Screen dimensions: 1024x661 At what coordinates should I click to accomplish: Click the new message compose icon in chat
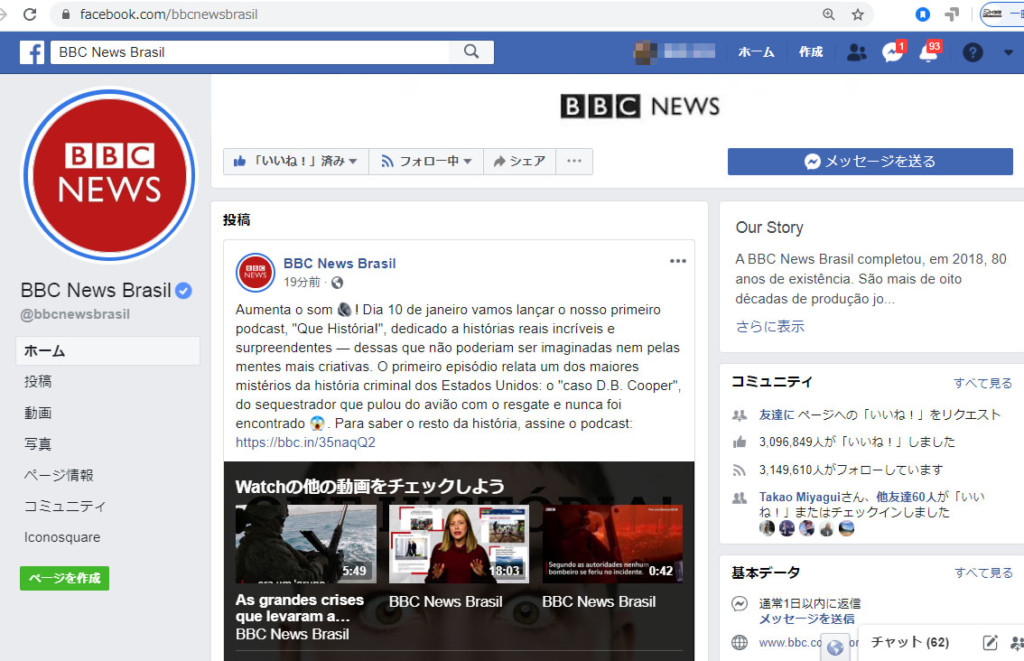pos(990,643)
